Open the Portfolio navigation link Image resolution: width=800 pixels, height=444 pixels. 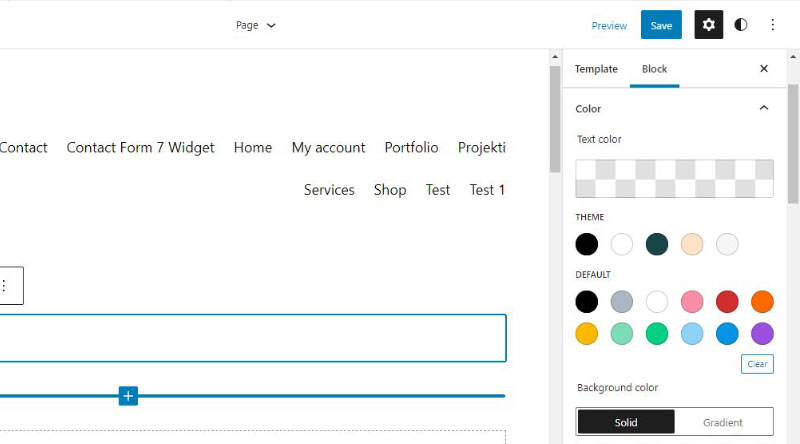tap(411, 147)
